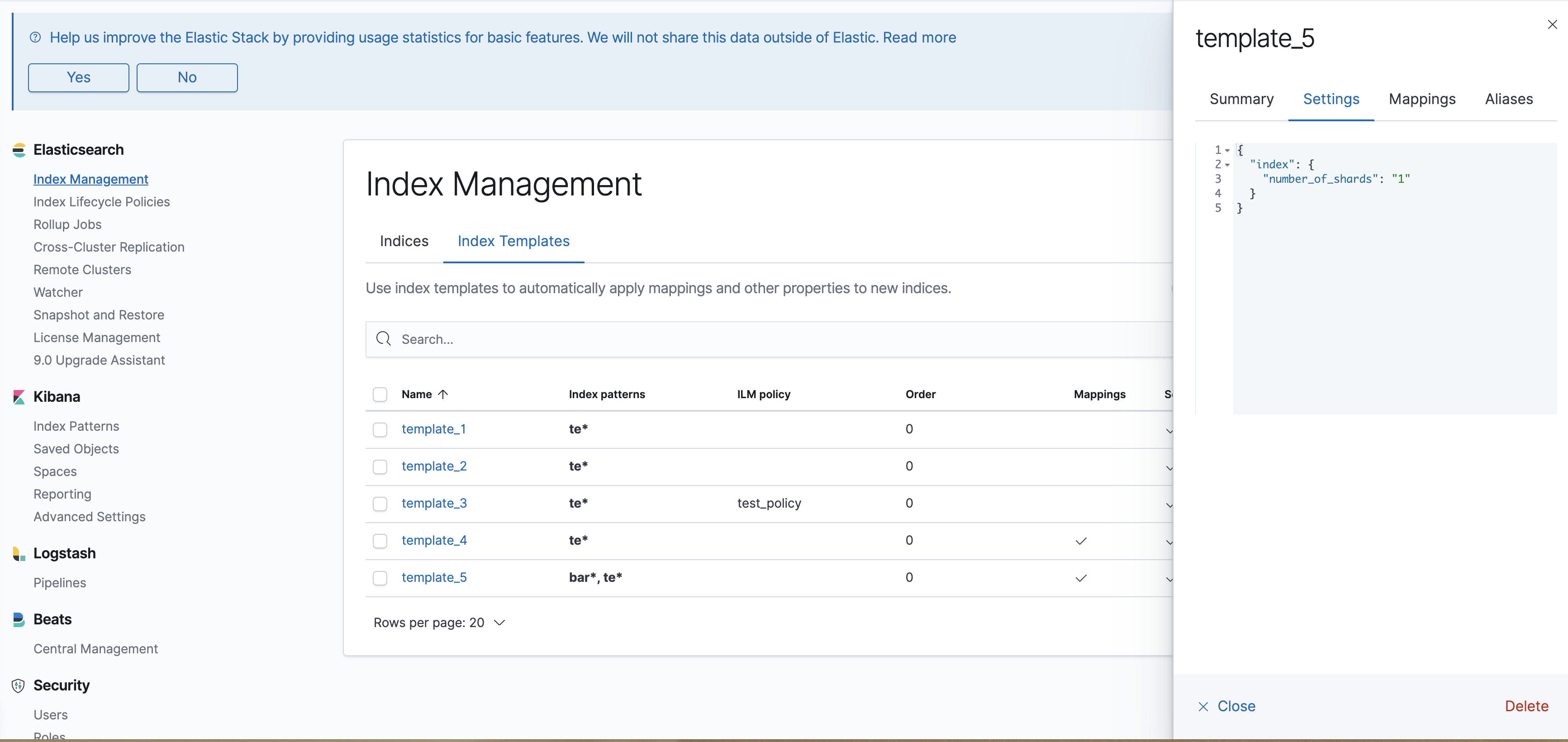
Task: Switch to the Indices tab
Action: click(x=404, y=242)
